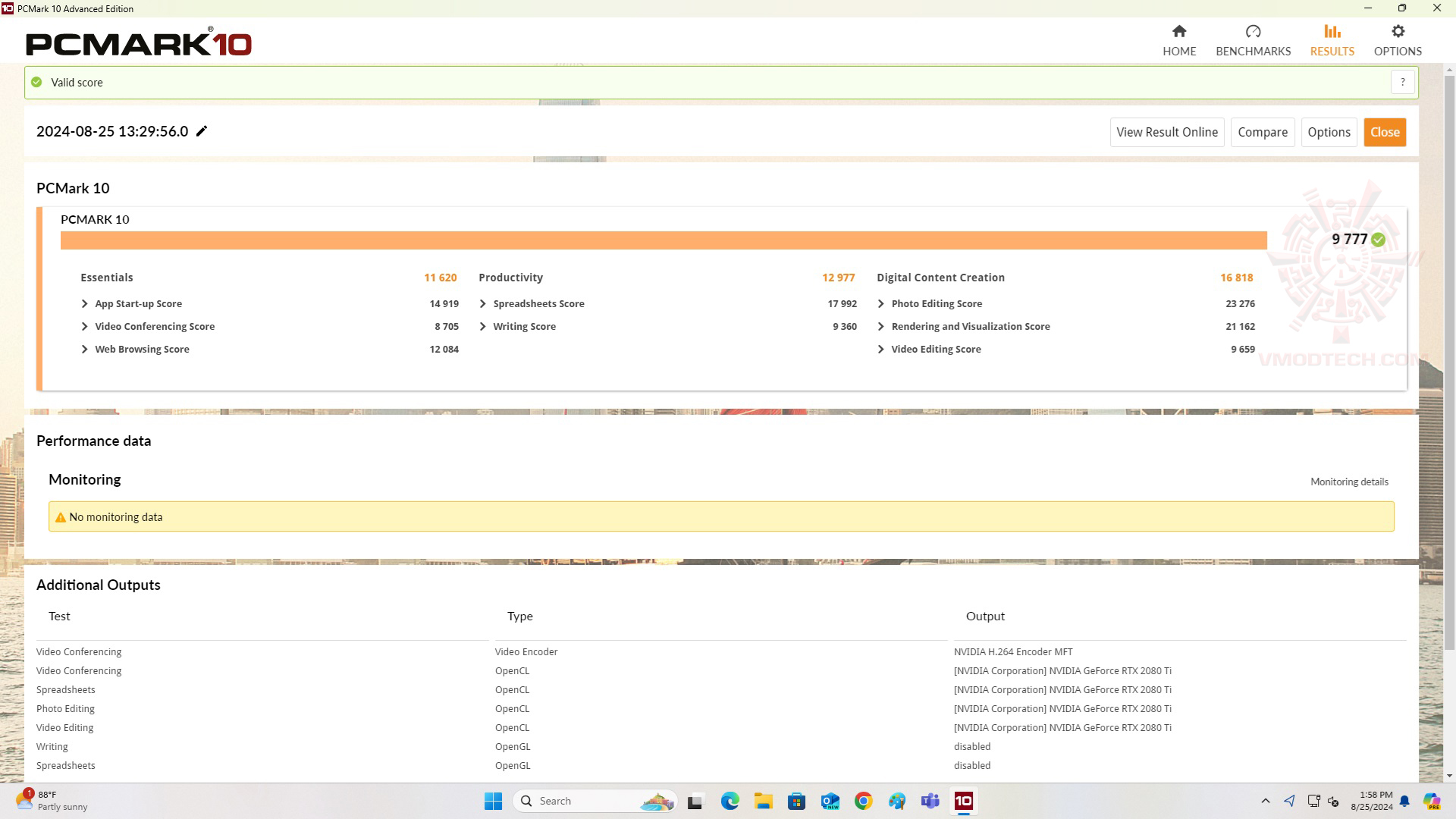Toggle the Video Editing Score expander
Screen dimensions: 1456x819
[881, 349]
